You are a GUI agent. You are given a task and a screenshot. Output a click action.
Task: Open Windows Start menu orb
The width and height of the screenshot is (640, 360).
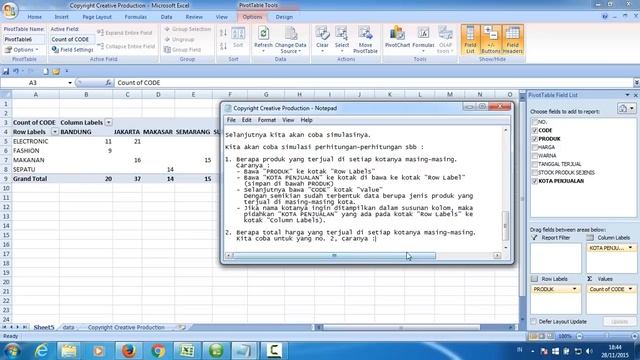[x=12, y=351]
